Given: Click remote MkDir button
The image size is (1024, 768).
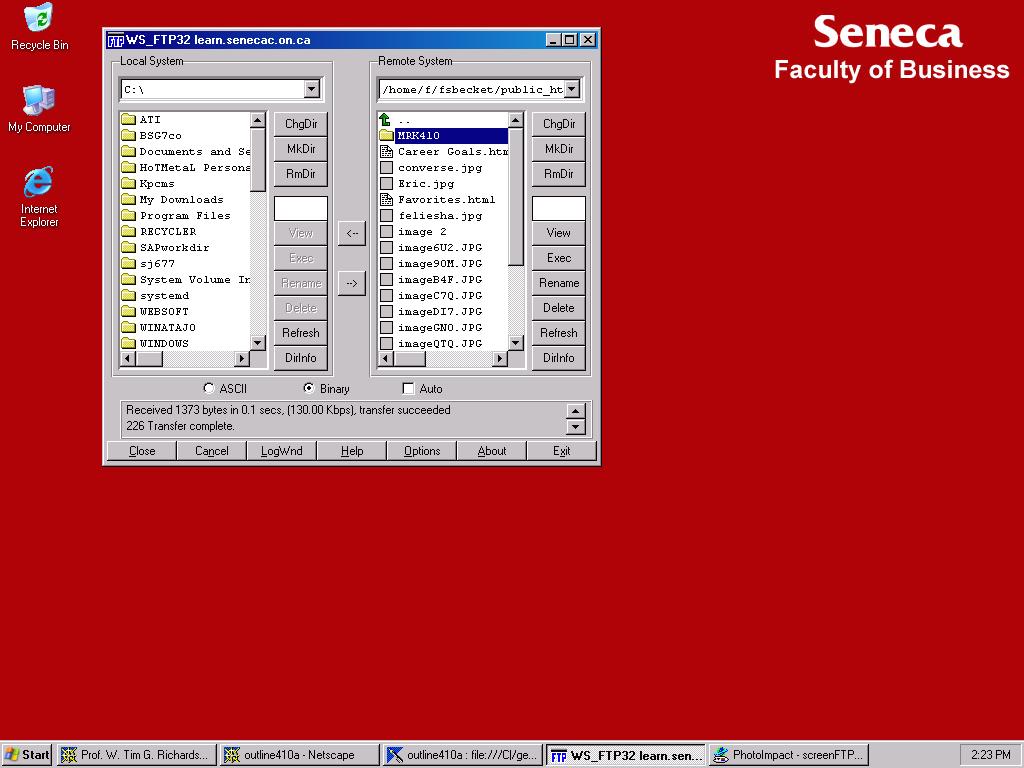Looking at the screenshot, I should click(559, 149).
